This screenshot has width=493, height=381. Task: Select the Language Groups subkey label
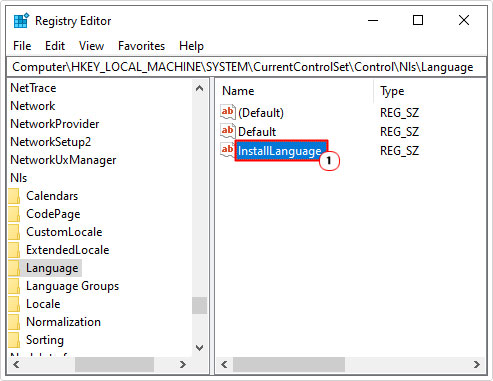point(72,286)
